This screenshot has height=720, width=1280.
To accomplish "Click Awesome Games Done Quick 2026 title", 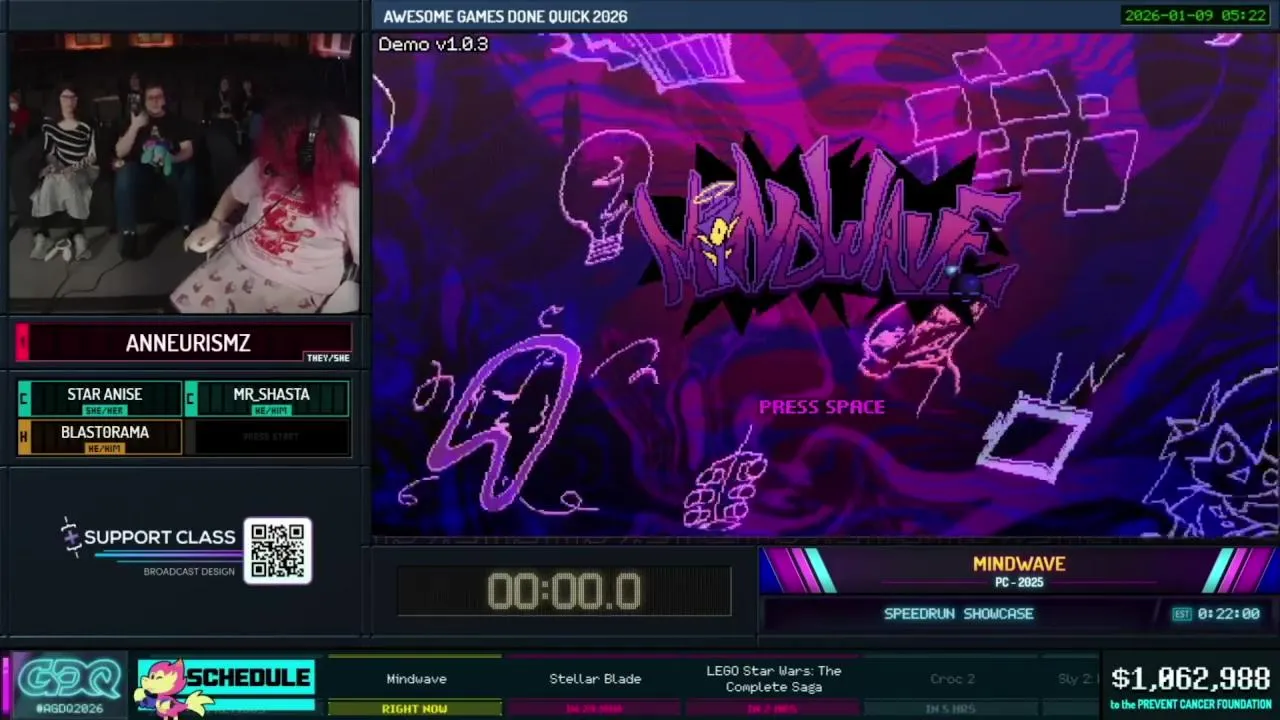I will [505, 16].
